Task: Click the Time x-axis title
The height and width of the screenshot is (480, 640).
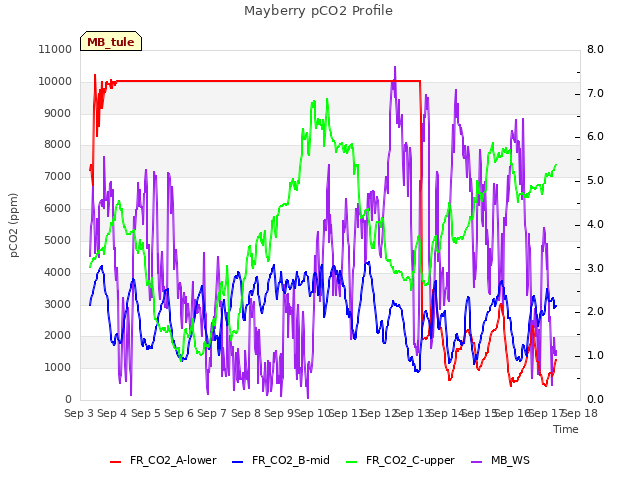Action: (566, 429)
